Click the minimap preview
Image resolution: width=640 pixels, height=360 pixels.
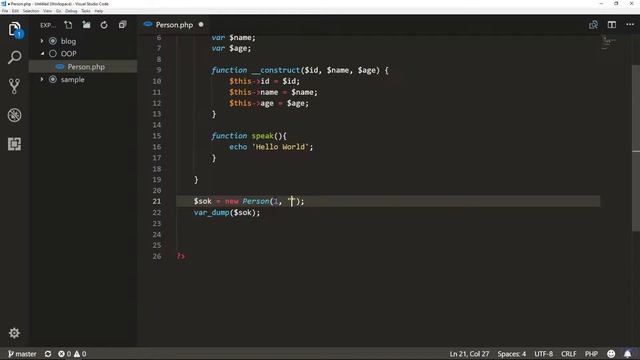point(609,42)
